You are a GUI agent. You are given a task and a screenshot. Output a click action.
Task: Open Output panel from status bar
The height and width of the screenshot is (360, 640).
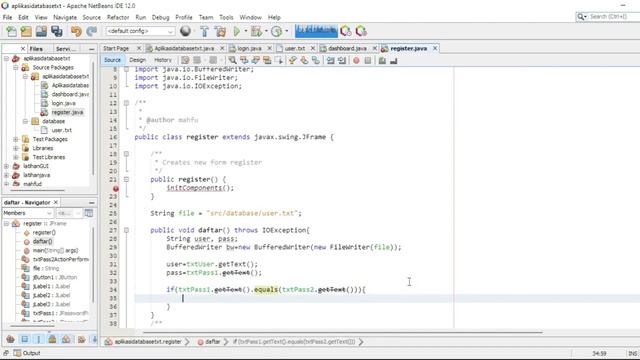[27, 353]
